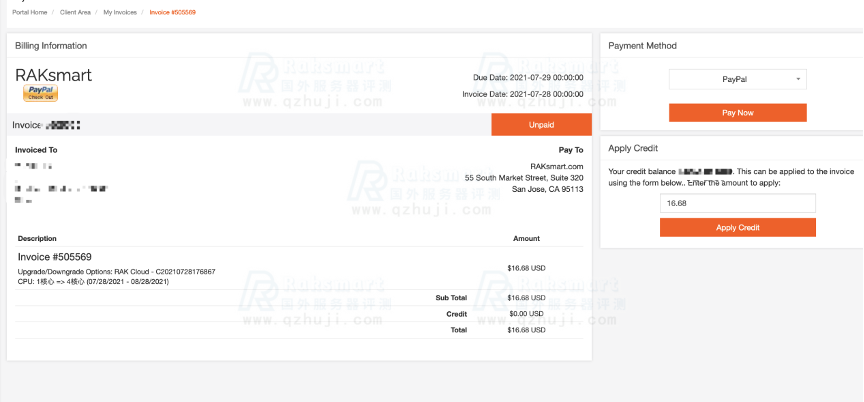Select the Upgrade/Downgrade Options RAK Cloud line
Image resolution: width=864 pixels, height=402 pixels.
pyautogui.click(x=116, y=271)
